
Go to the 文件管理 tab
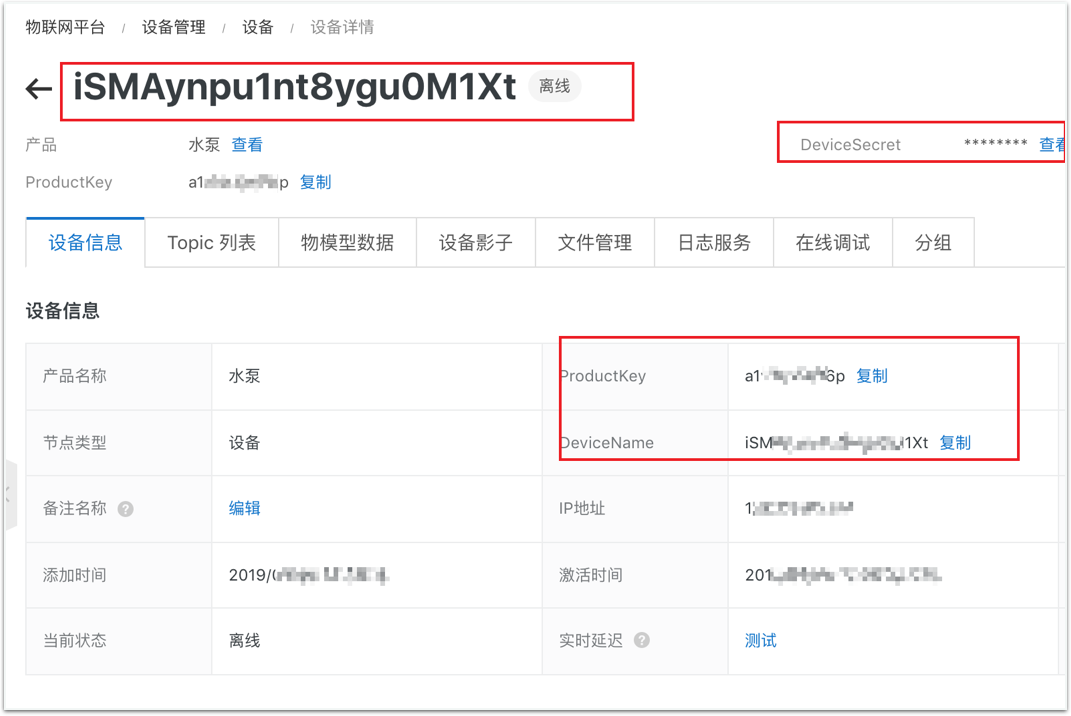pyautogui.click(x=595, y=243)
